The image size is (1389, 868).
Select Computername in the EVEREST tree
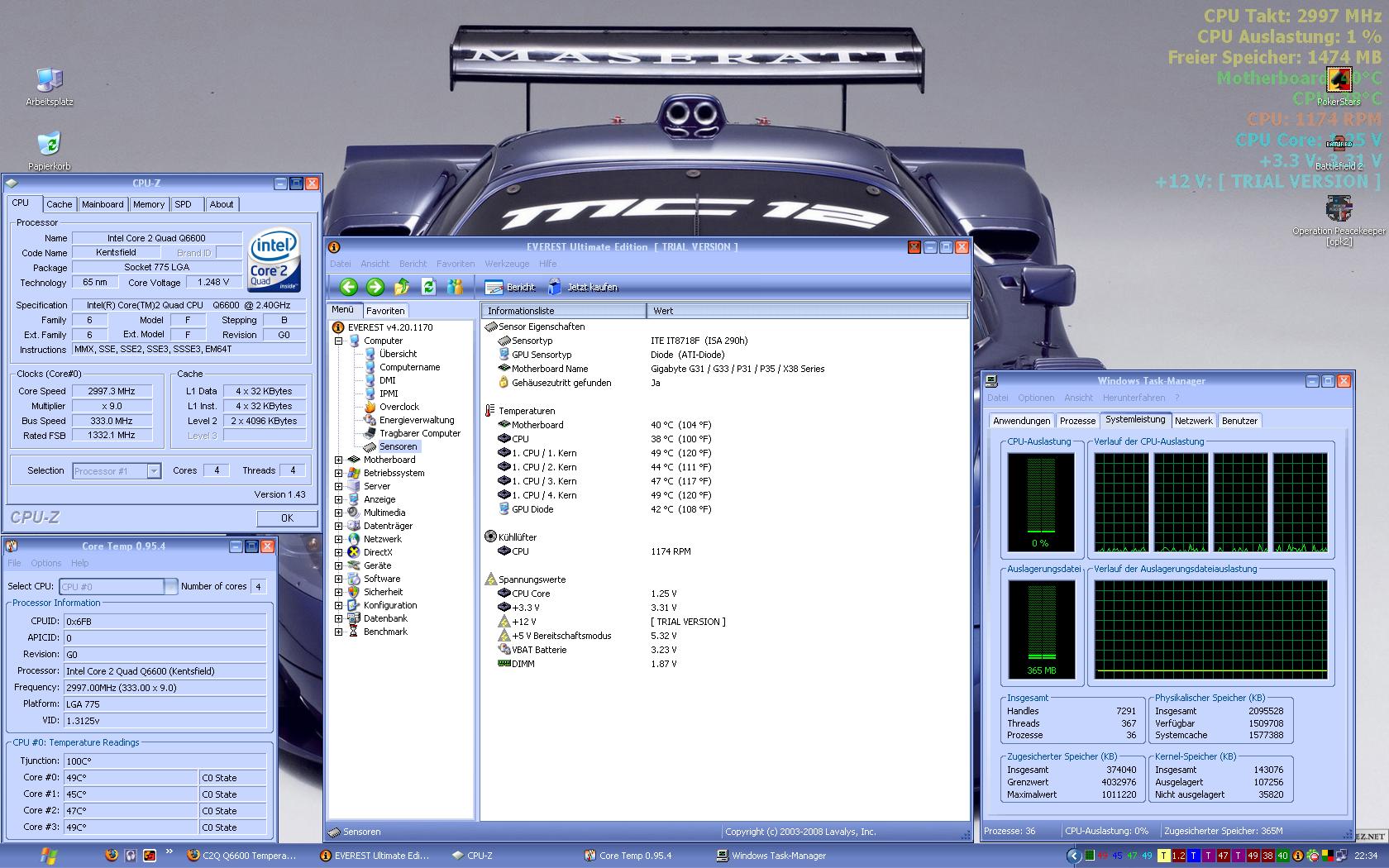coord(409,367)
